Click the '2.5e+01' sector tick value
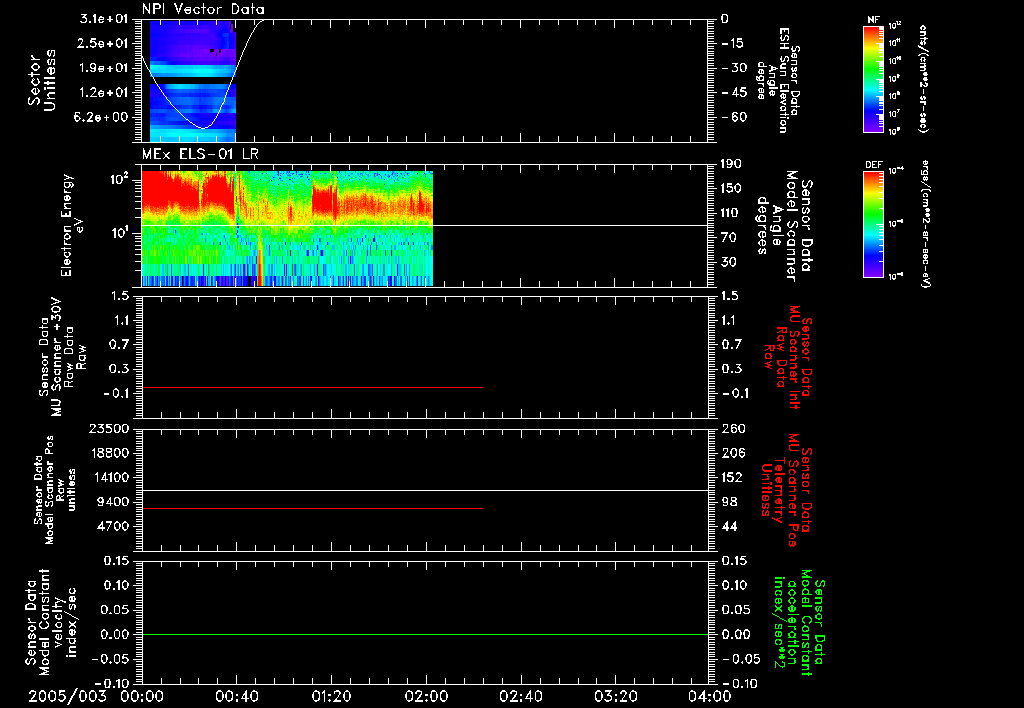The width and height of the screenshot is (1024, 708). pos(104,43)
